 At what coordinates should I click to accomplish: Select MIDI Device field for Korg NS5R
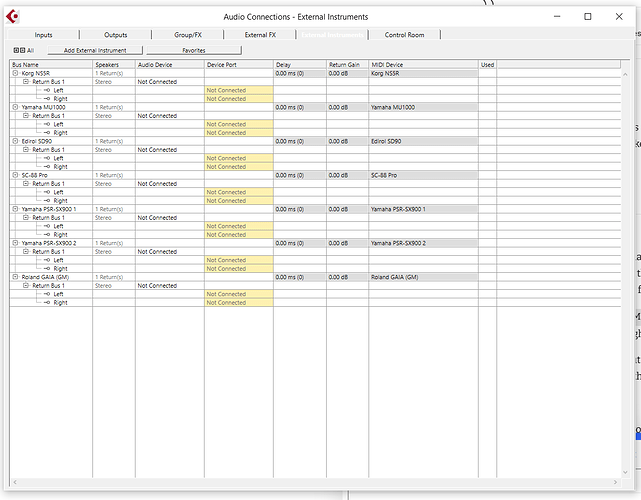tap(424, 73)
